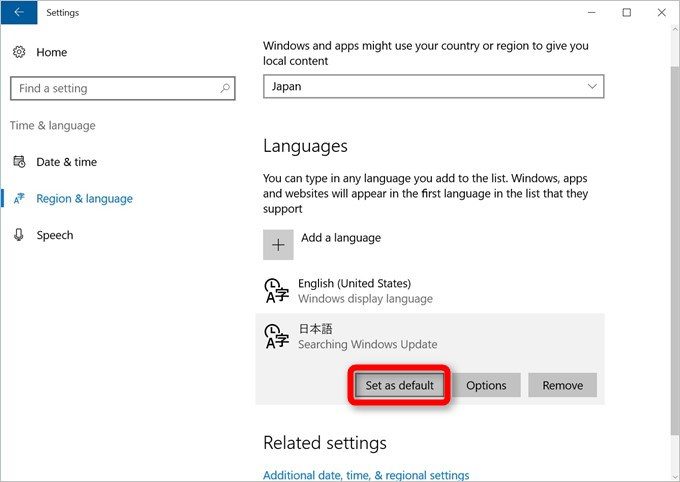Open Additional date, time, & regional settings
The image size is (680, 482).
pos(366,475)
